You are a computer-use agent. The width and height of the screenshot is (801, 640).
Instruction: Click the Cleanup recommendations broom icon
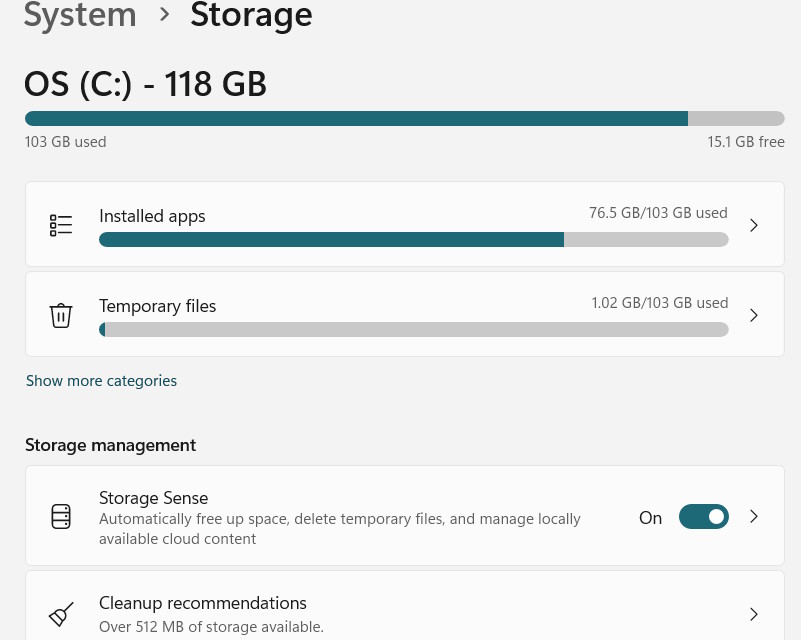(x=61, y=613)
